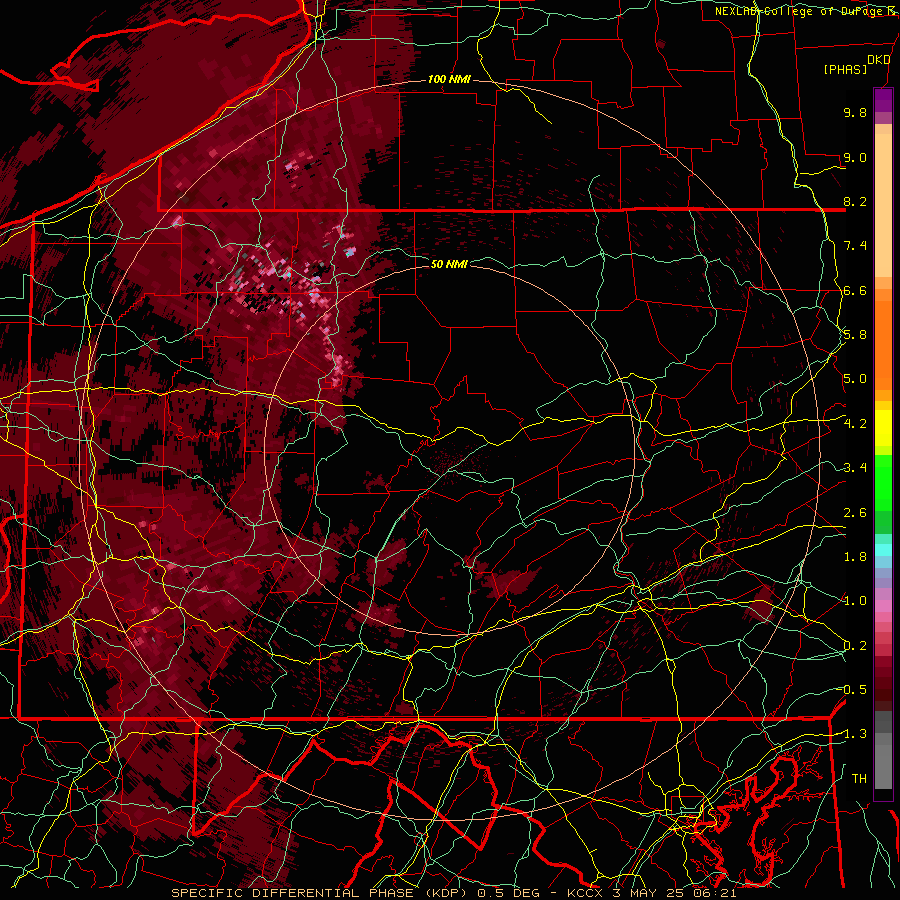Click the "[PHAS]" units label
The image size is (900, 900).
click(845, 69)
